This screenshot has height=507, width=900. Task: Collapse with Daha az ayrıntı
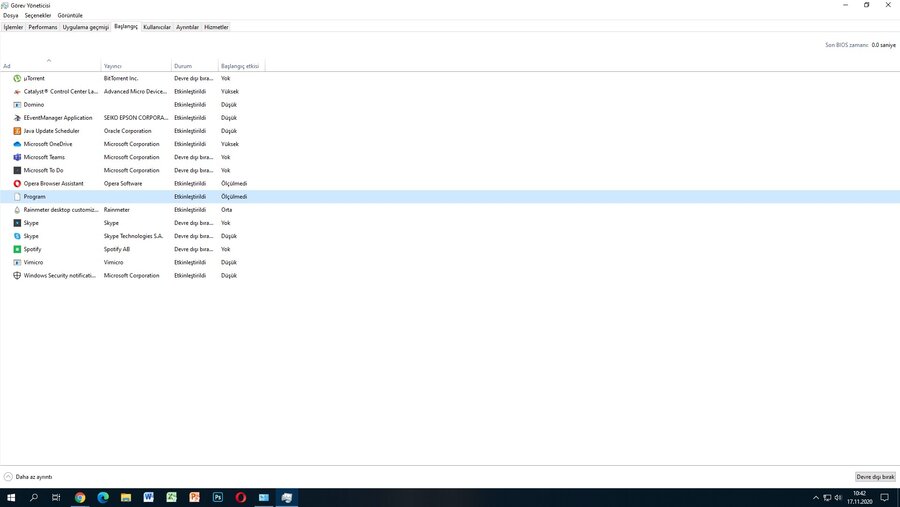click(28, 477)
